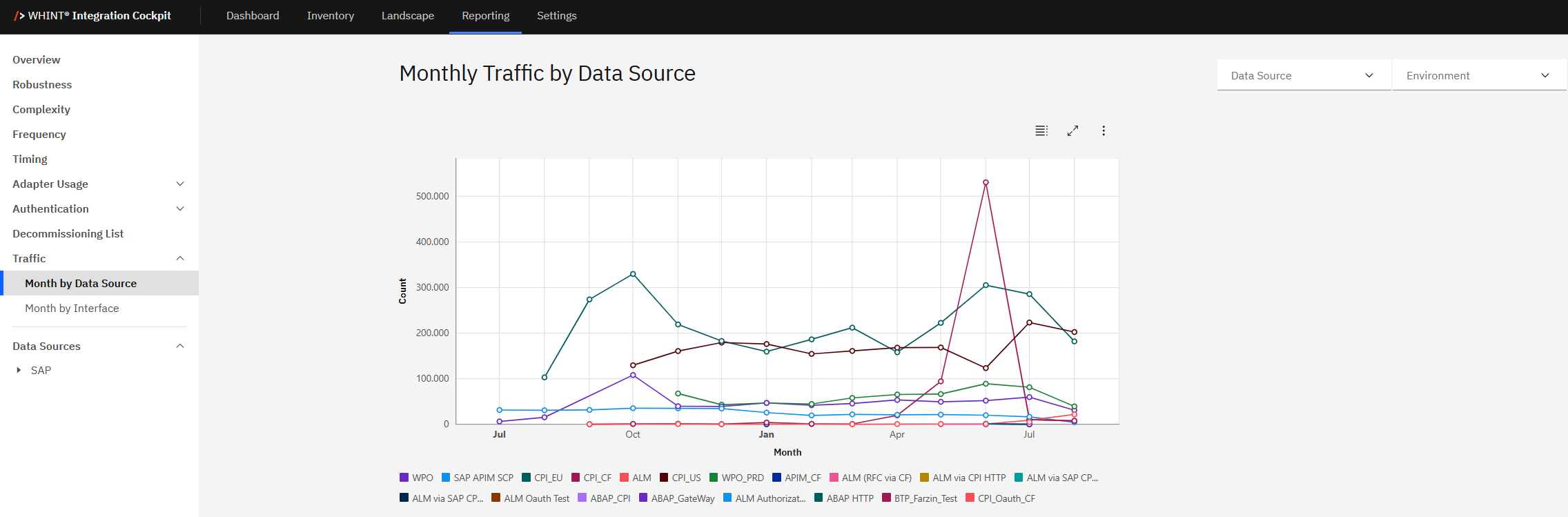Screen dimensions: 1568x517
Task: Hide the WPO series via legend
Action: pyautogui.click(x=416, y=478)
